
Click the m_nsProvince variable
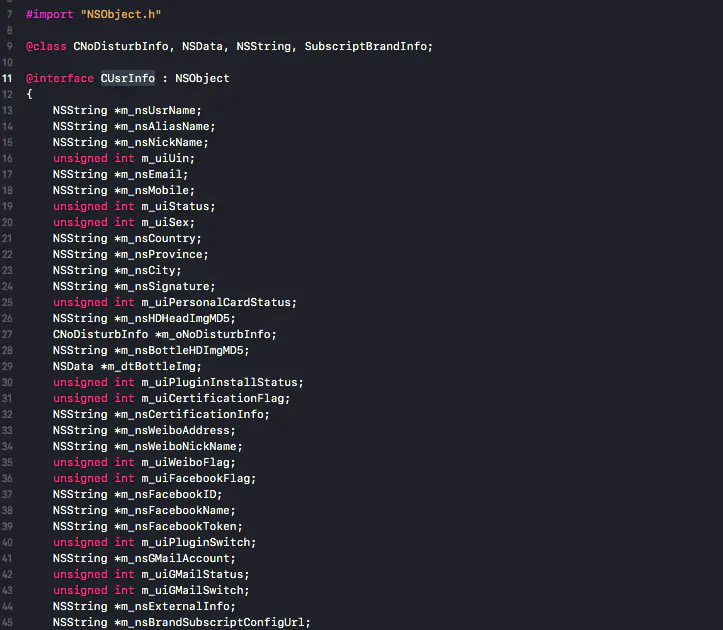coord(162,255)
